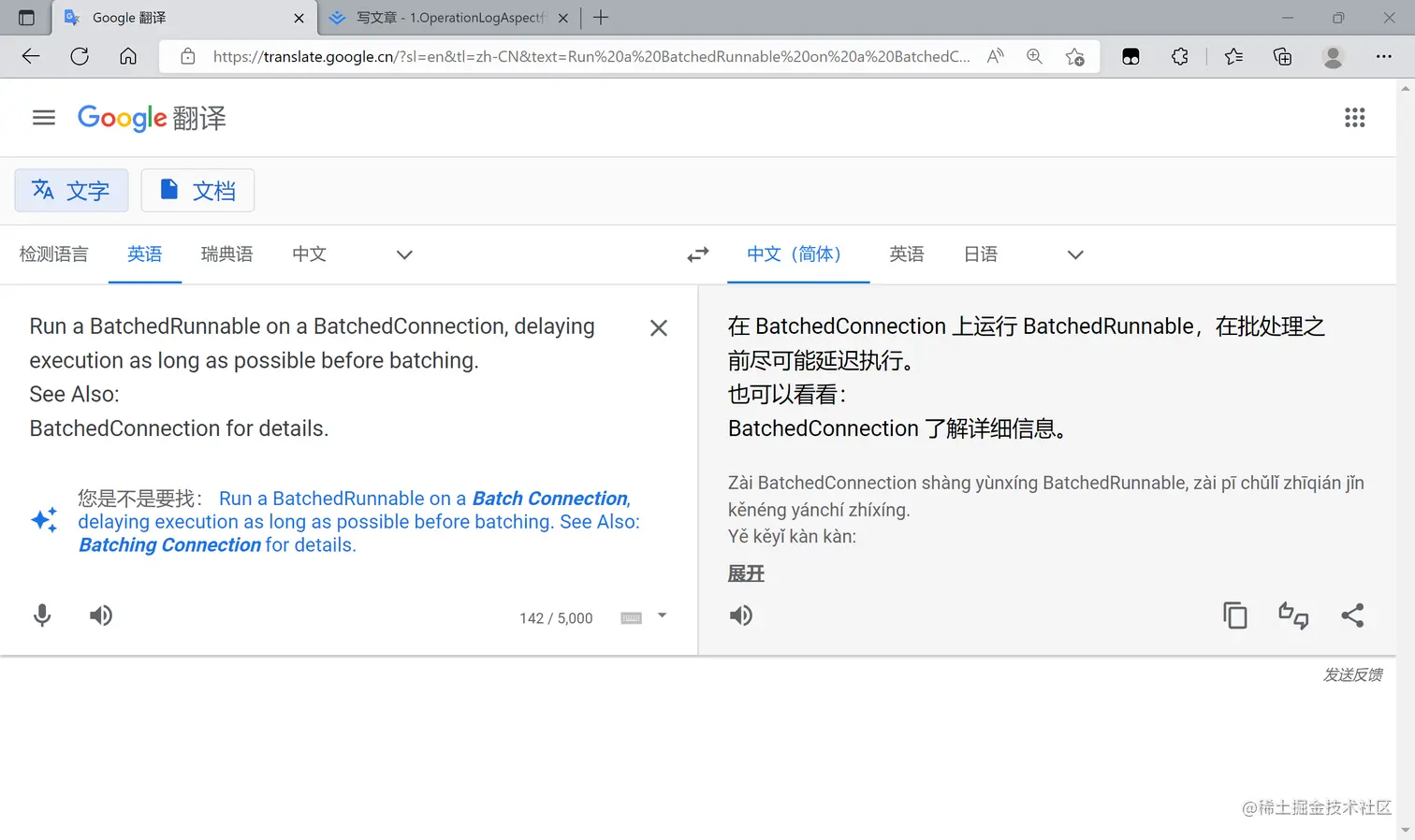Open browser settings and more menu

pos(1383,56)
